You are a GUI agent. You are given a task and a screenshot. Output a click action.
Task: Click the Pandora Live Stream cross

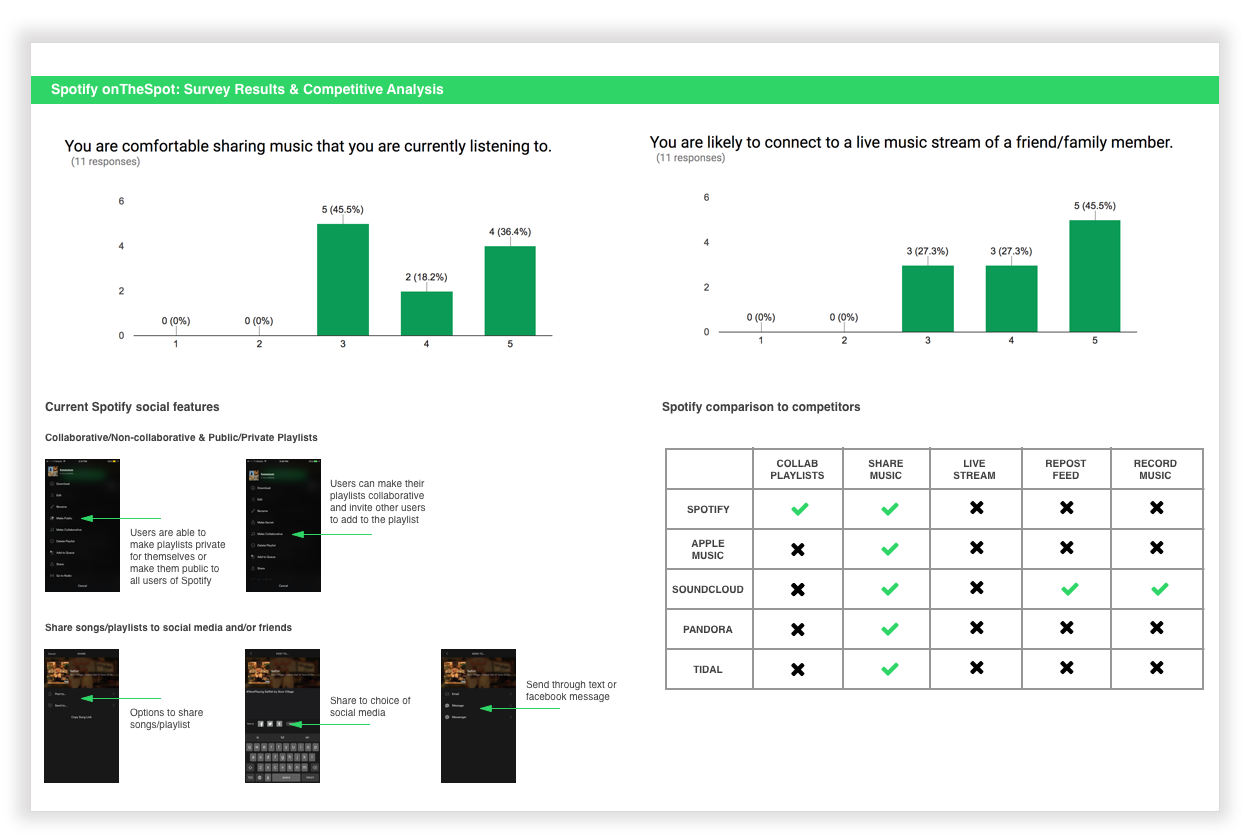977,628
